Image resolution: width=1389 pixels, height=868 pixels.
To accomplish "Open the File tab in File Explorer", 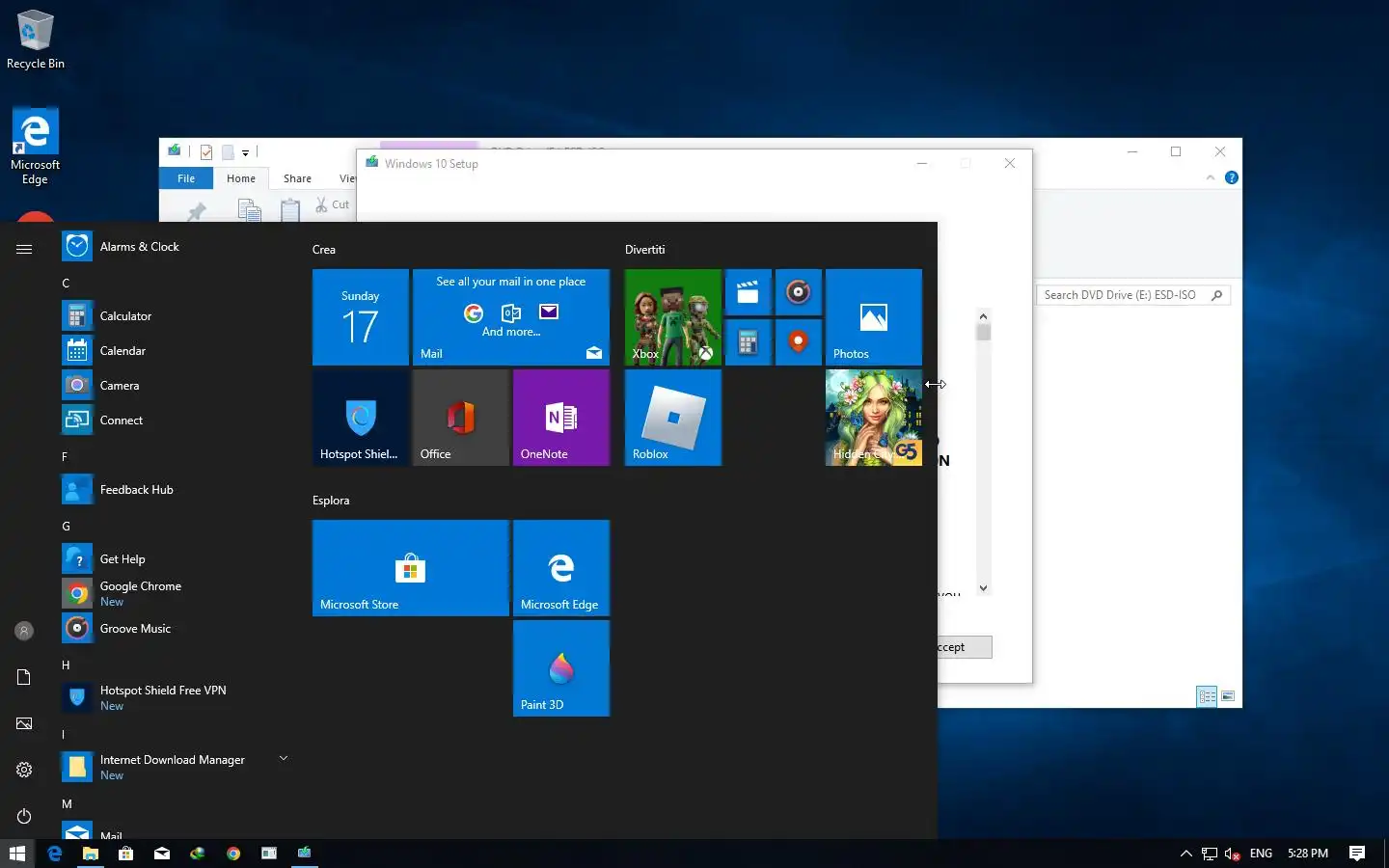I will [186, 178].
